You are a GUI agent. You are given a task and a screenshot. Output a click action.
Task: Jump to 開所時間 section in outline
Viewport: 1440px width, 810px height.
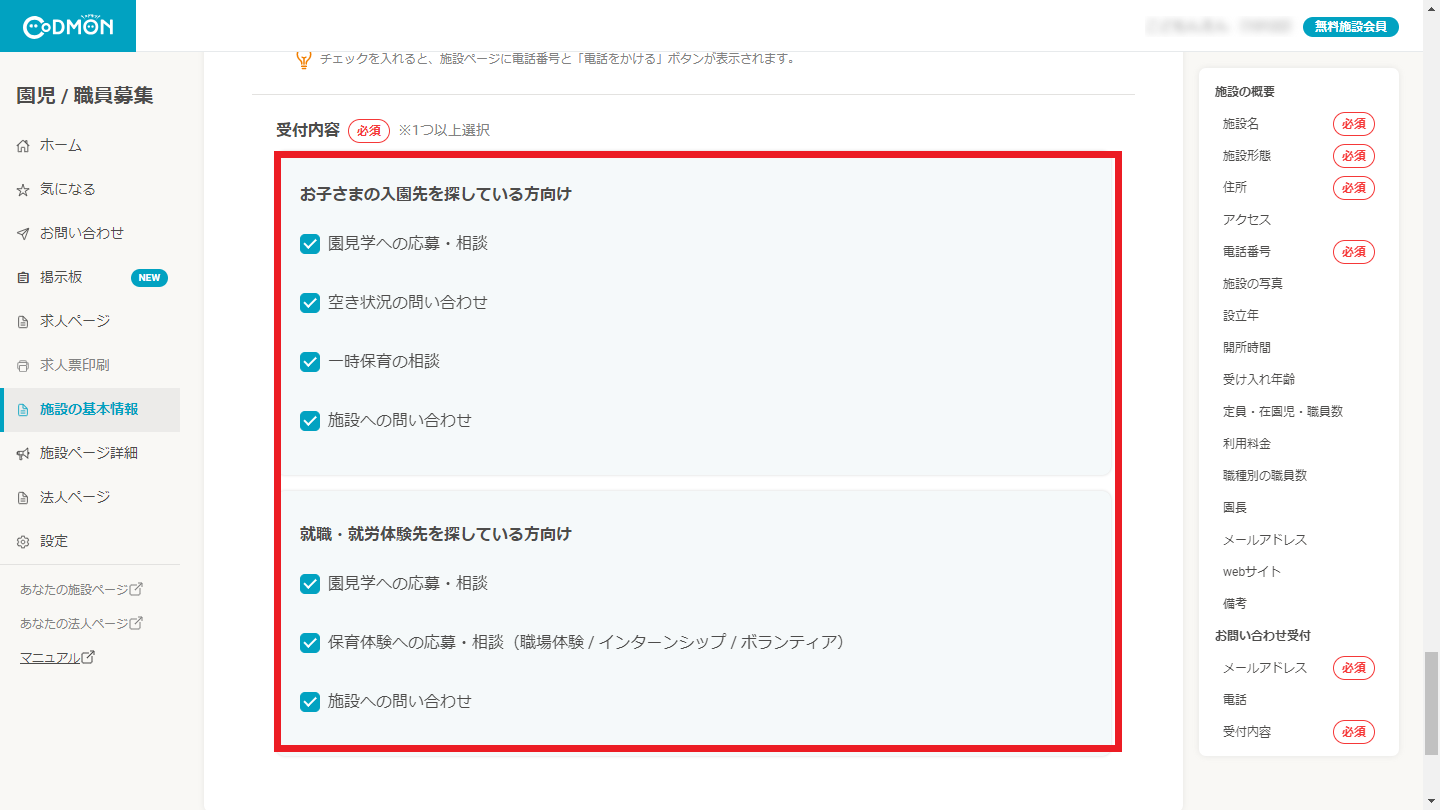[1246, 348]
